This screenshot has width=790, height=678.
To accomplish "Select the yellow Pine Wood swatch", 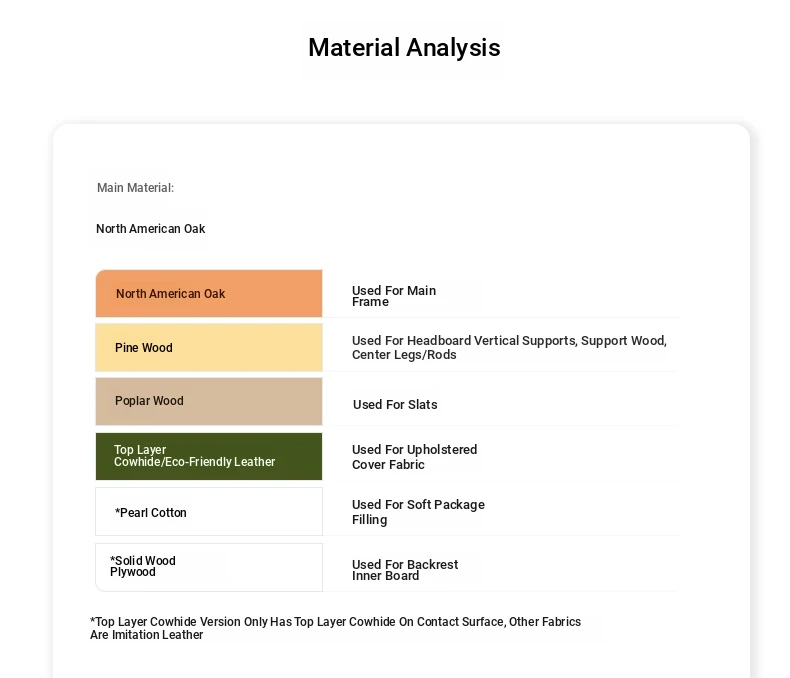I will (x=209, y=348).
